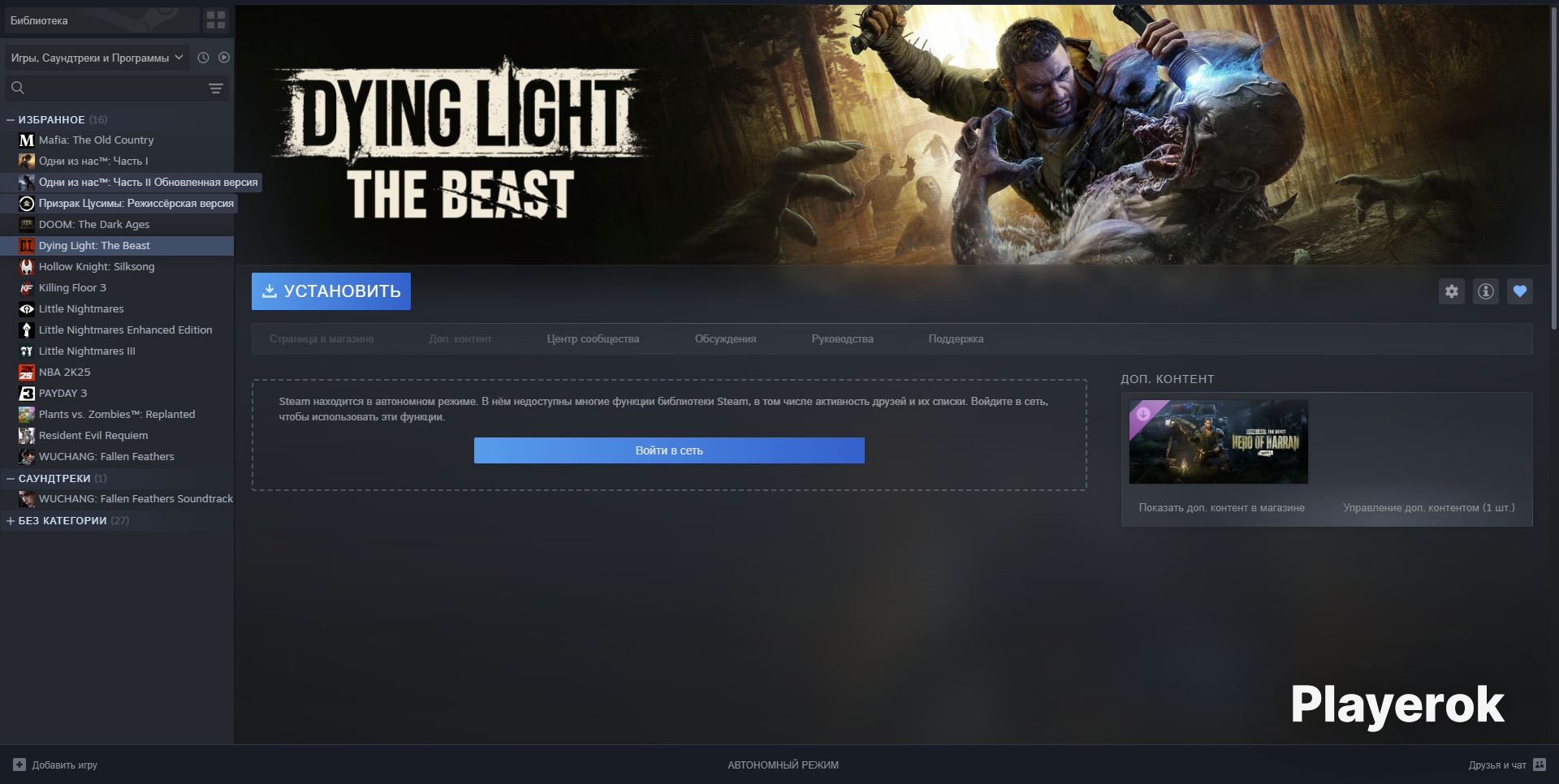Open Friends and chat icon
Image resolution: width=1559 pixels, height=784 pixels.
click(x=1540, y=765)
